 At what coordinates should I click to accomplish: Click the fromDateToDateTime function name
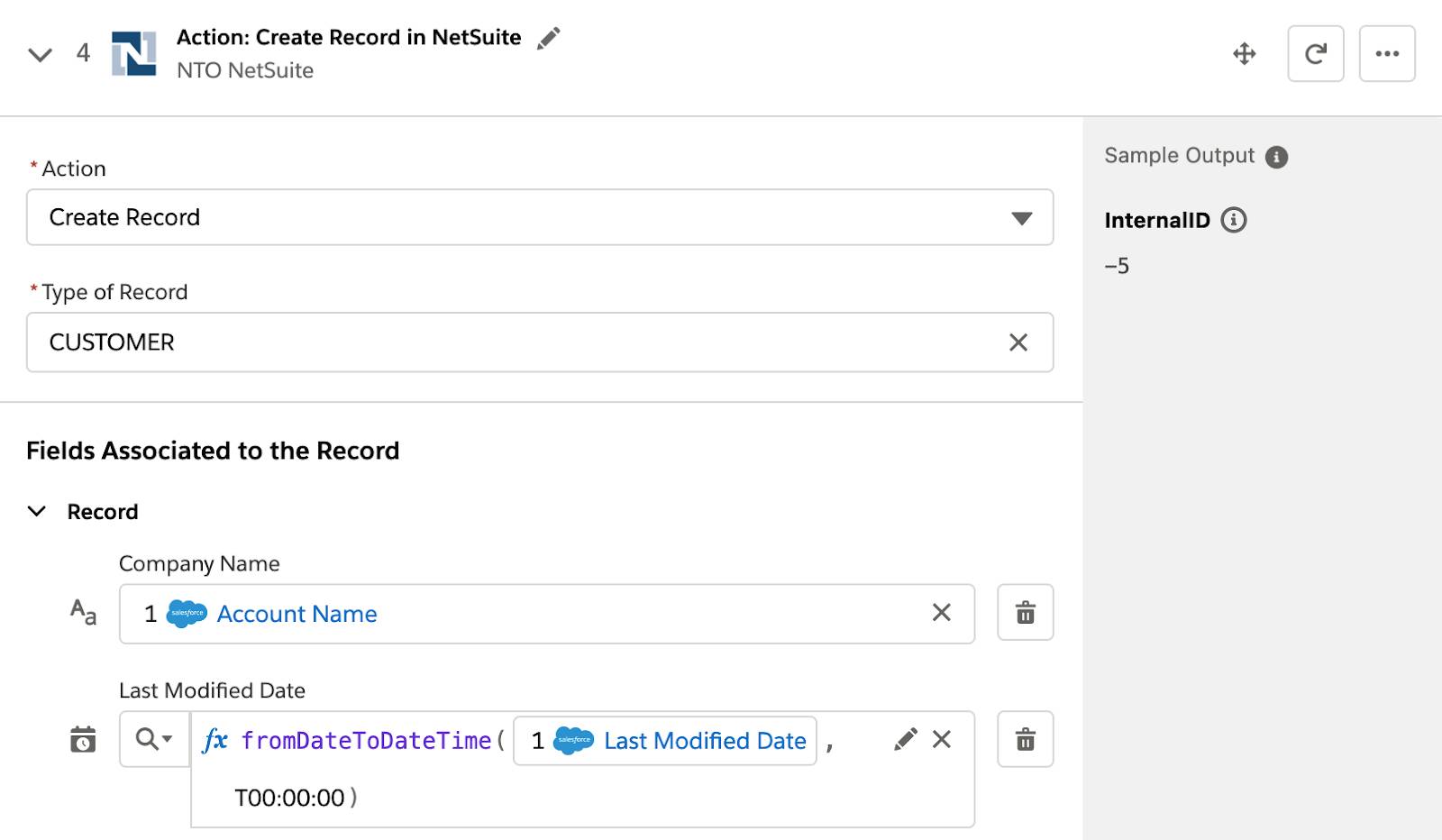point(366,741)
